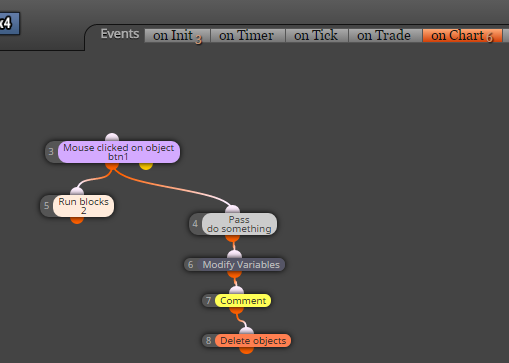Select the Pass do something block
Viewport: 509px width, 363px height.
[x=239, y=224]
